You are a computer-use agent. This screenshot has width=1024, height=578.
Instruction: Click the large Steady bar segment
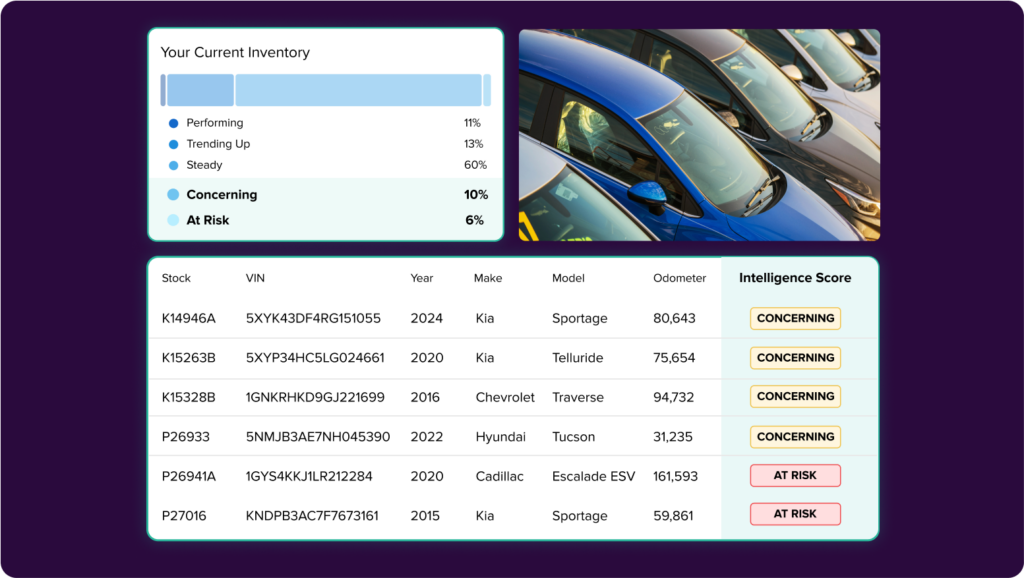[x=359, y=90]
